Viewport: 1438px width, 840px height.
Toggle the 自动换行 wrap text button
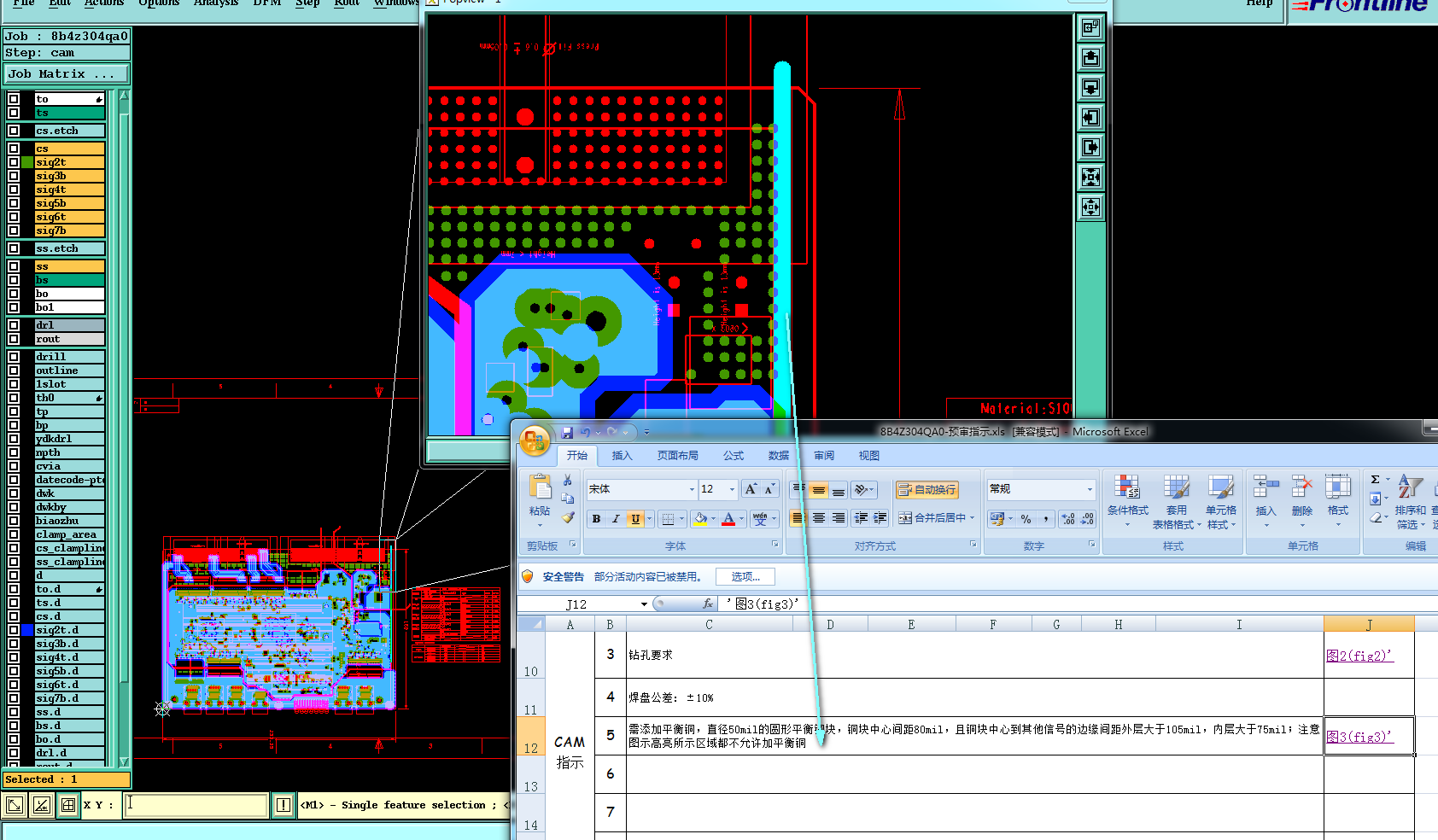point(927,490)
